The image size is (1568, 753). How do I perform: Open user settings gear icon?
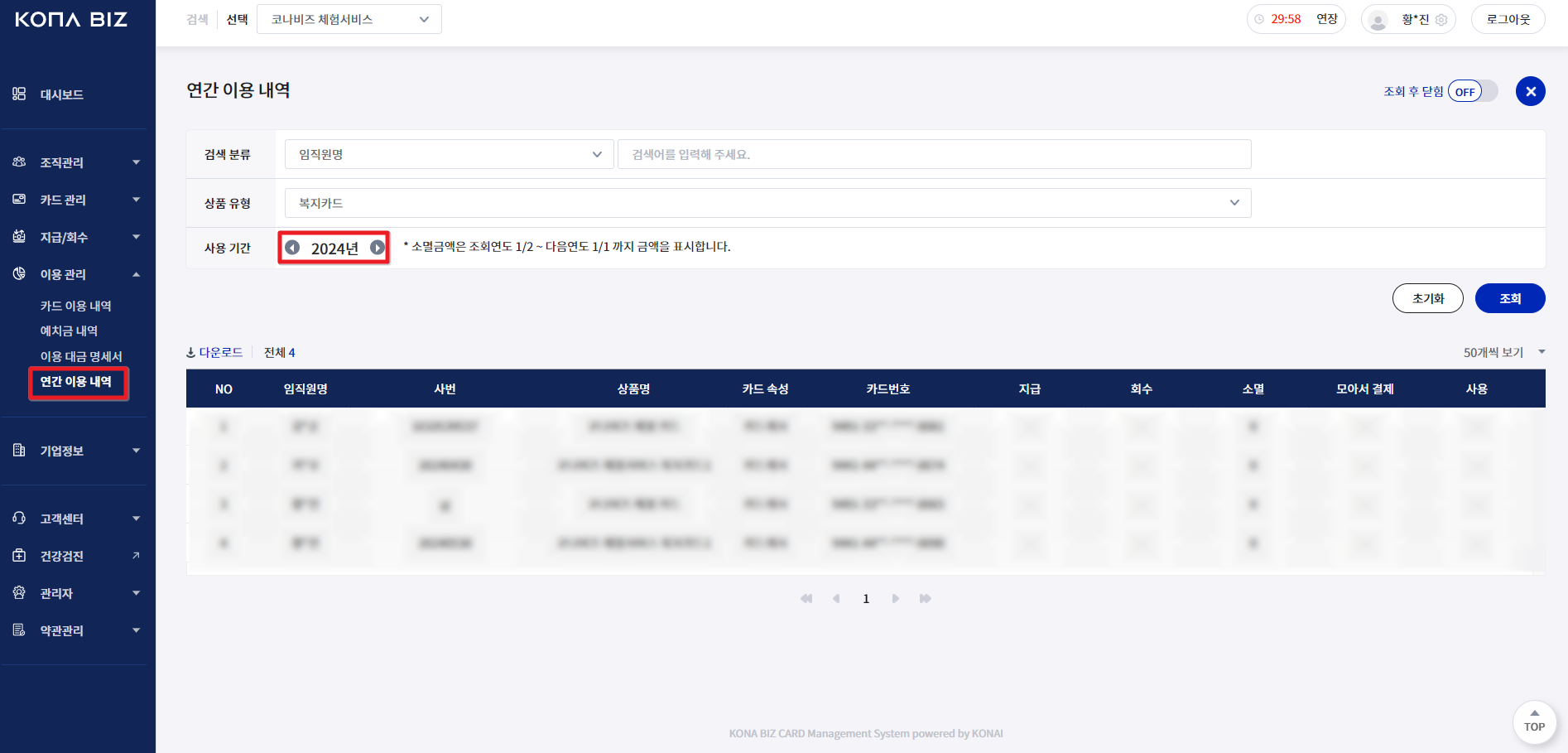click(x=1441, y=20)
